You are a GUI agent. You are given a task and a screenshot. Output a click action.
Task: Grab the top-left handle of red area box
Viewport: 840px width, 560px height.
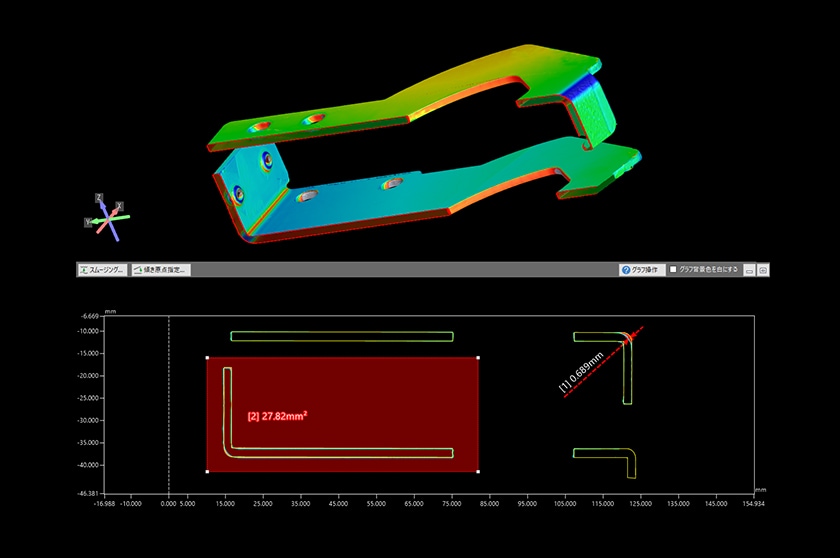207,357
